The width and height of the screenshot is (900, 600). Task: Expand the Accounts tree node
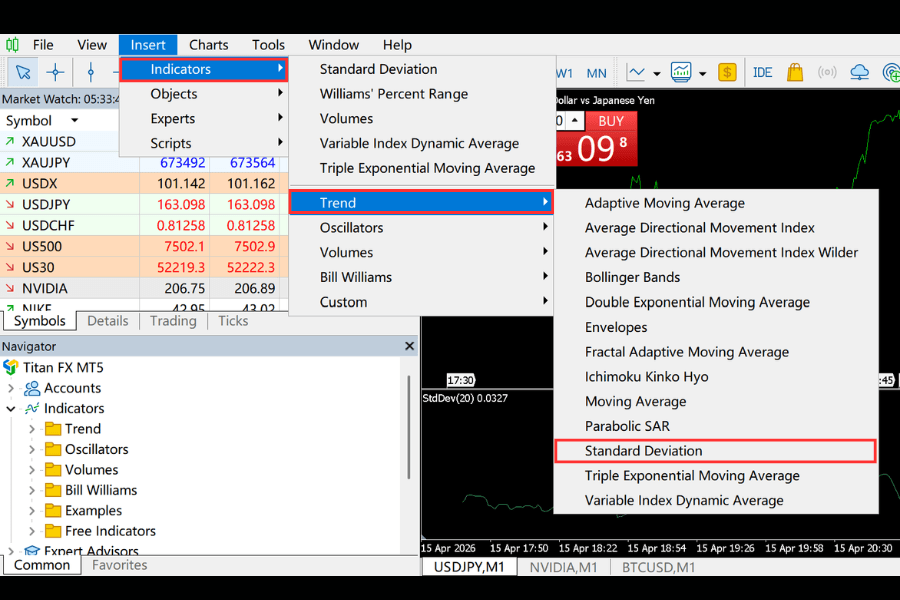(x=10, y=388)
